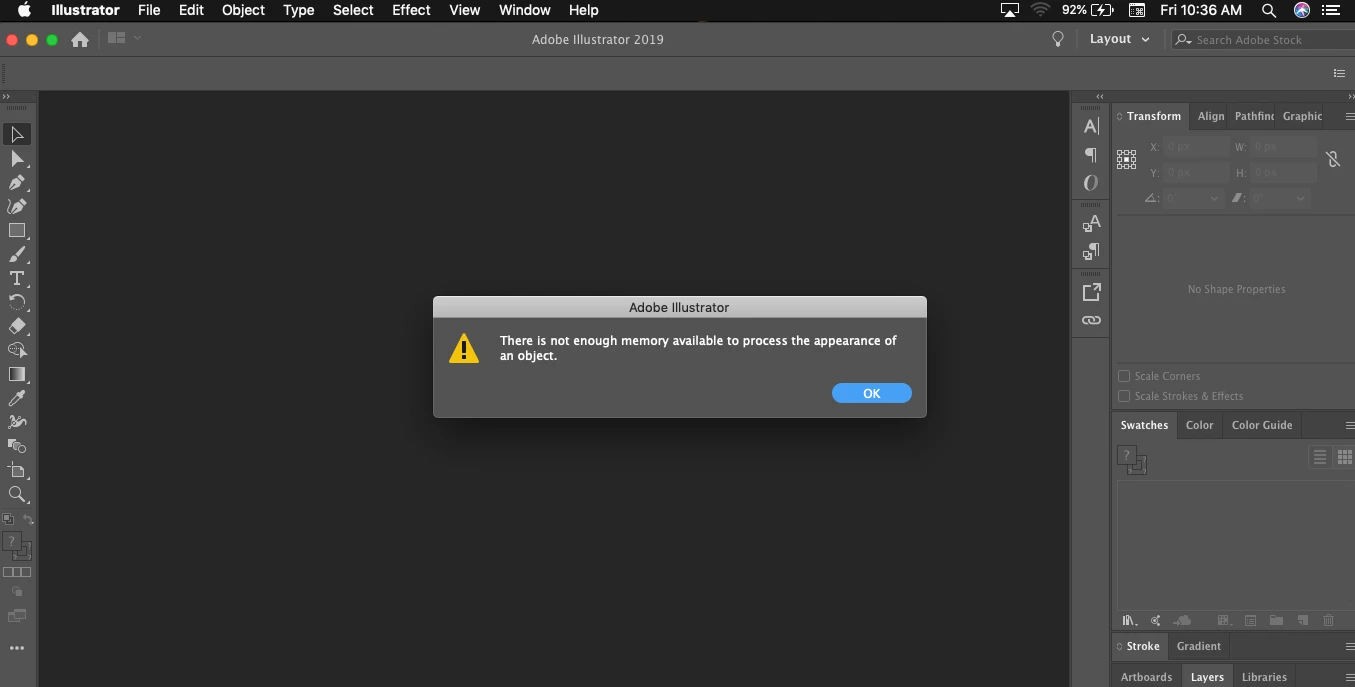Image resolution: width=1355 pixels, height=687 pixels.
Task: Select the Gradient tool in toolbar
Action: point(17,374)
